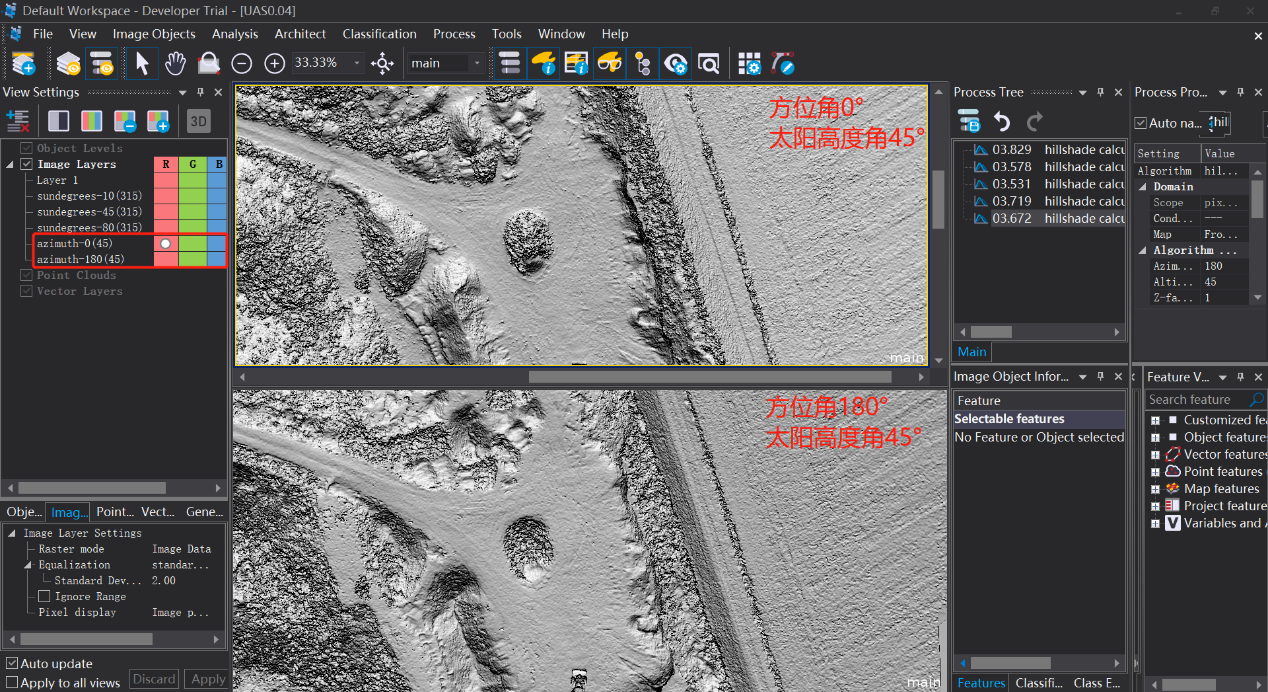Screen dimensions: 1268x692
Task: Activate the hand pan tool
Action: 175,64
